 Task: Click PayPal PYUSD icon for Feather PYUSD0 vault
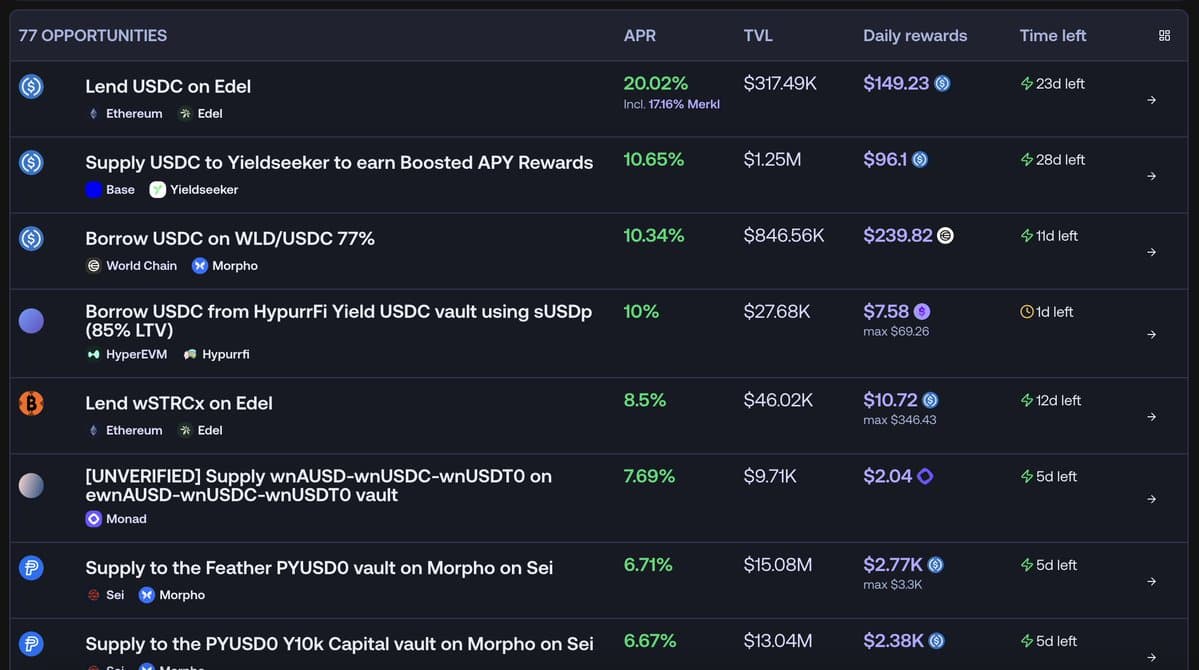click(31, 568)
